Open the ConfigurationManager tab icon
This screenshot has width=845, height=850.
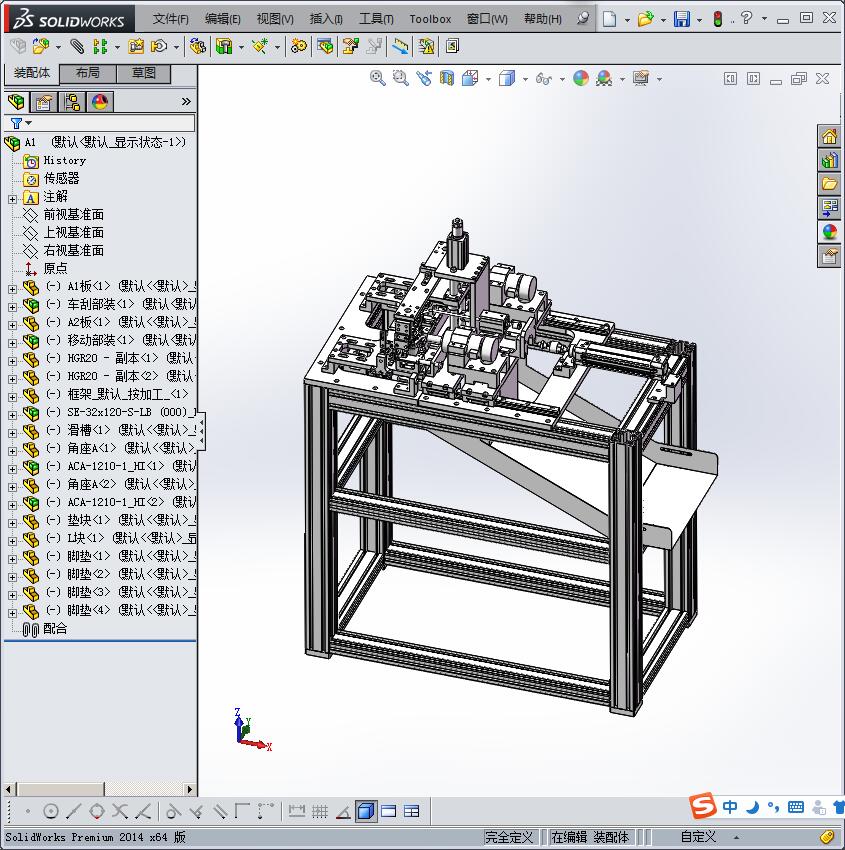(72, 101)
